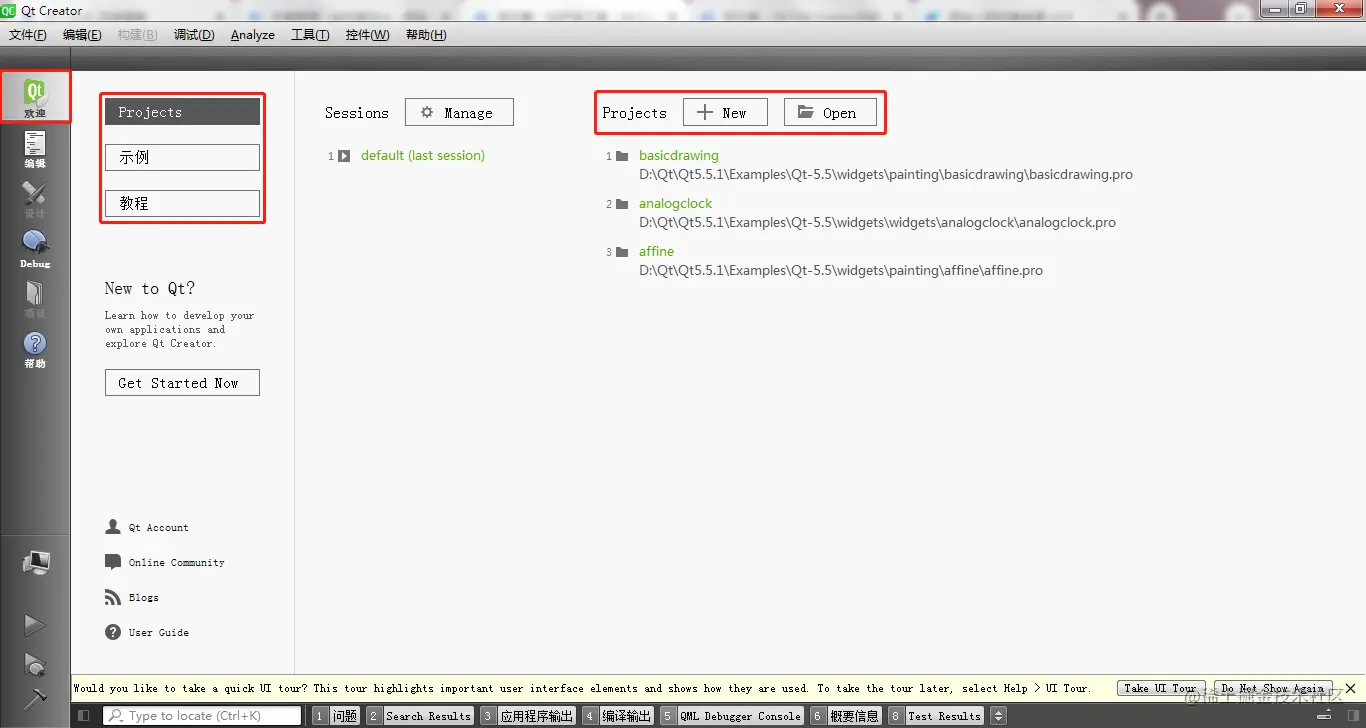Open 概要信息 output pane
The image size is (1366, 728).
(x=846, y=716)
